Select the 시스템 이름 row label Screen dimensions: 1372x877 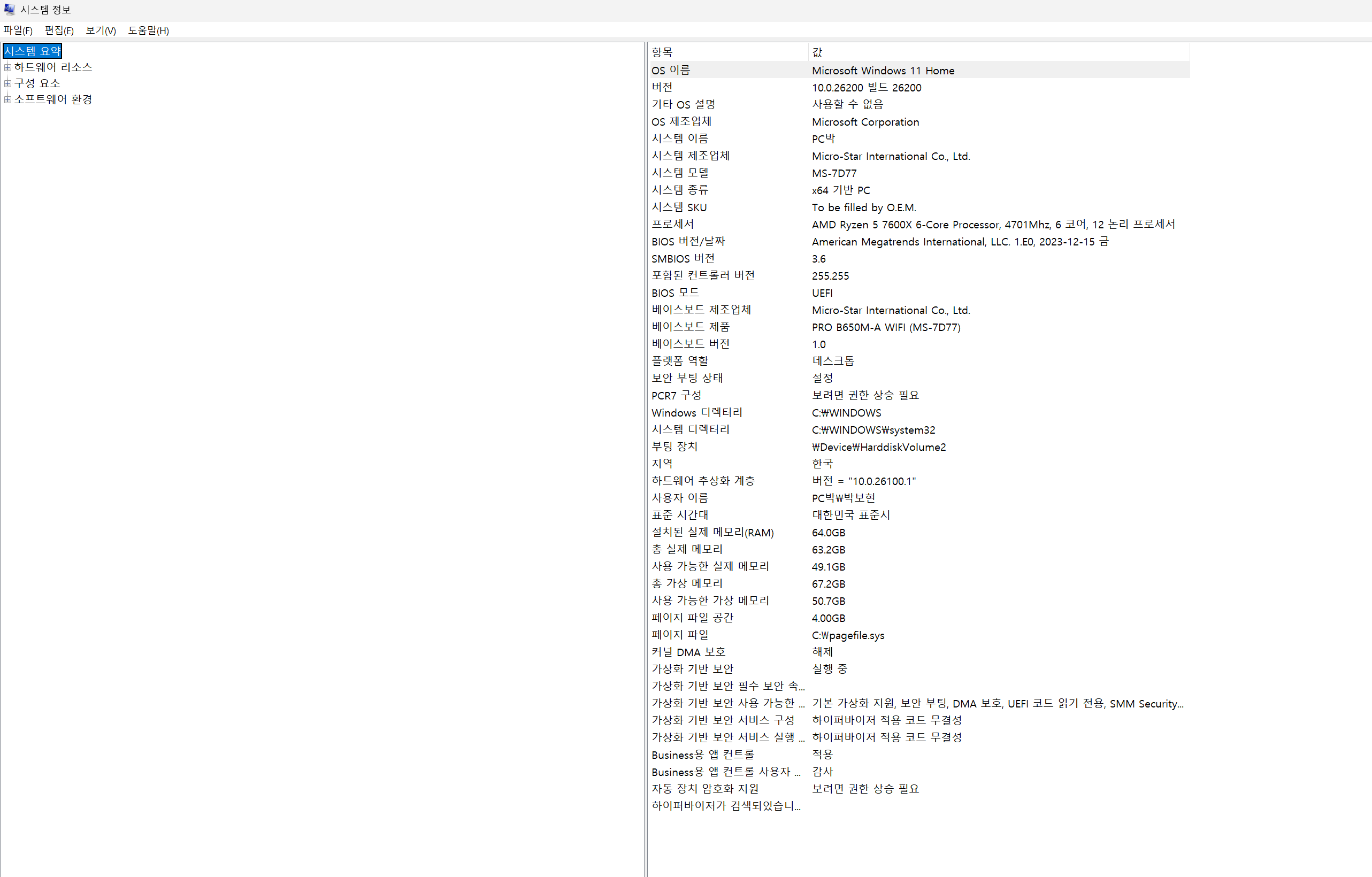[x=680, y=139]
